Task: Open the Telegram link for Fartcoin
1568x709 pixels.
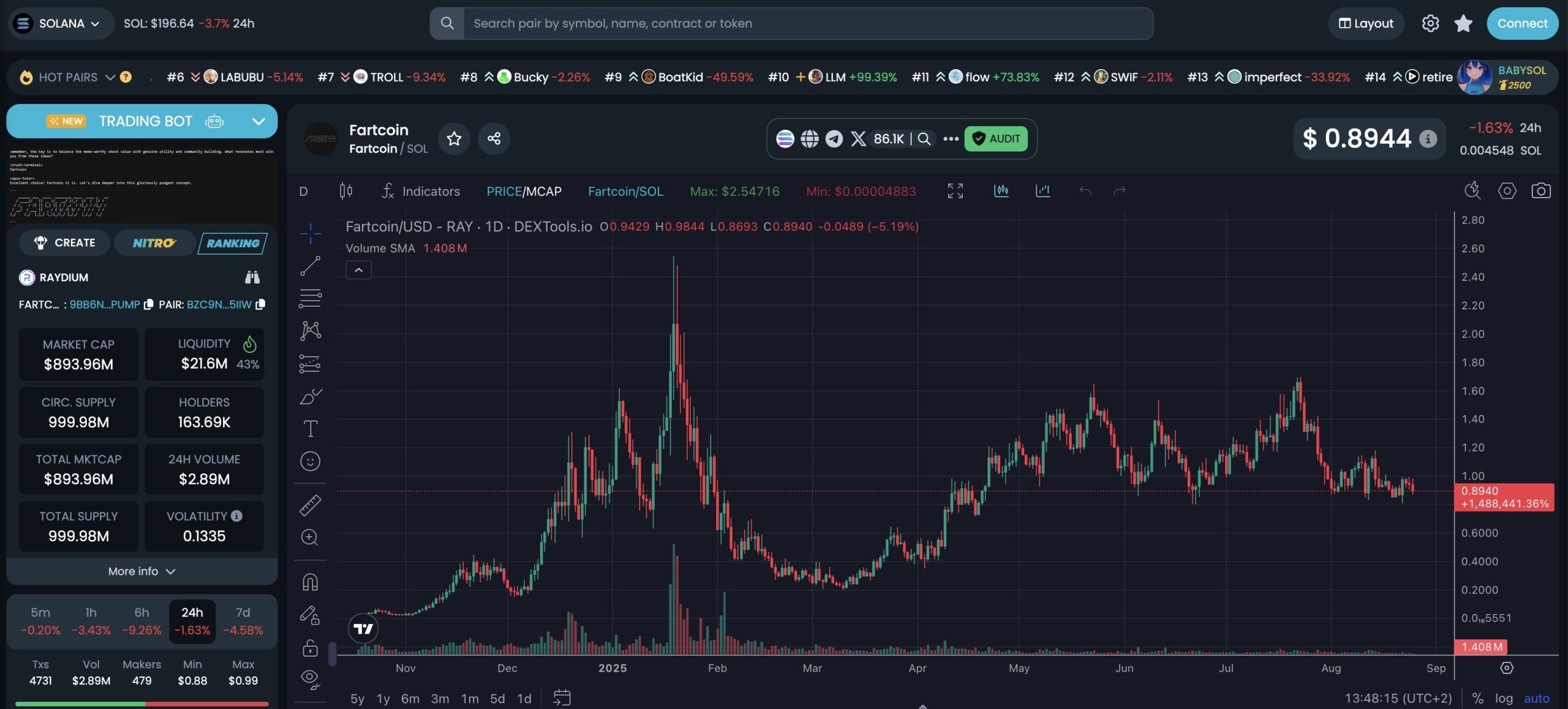Action: 834,139
